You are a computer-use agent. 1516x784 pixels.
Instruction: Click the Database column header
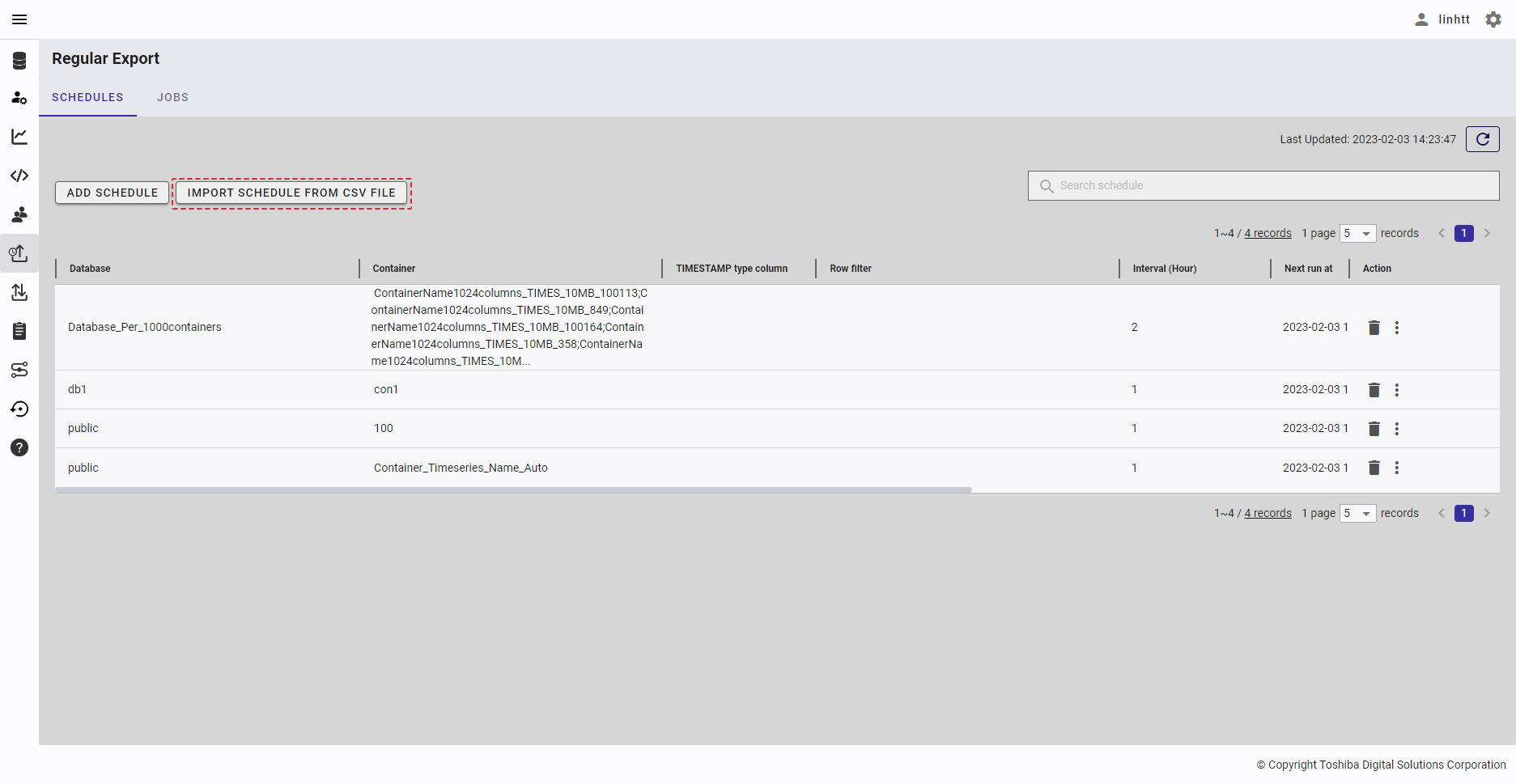[90, 269]
